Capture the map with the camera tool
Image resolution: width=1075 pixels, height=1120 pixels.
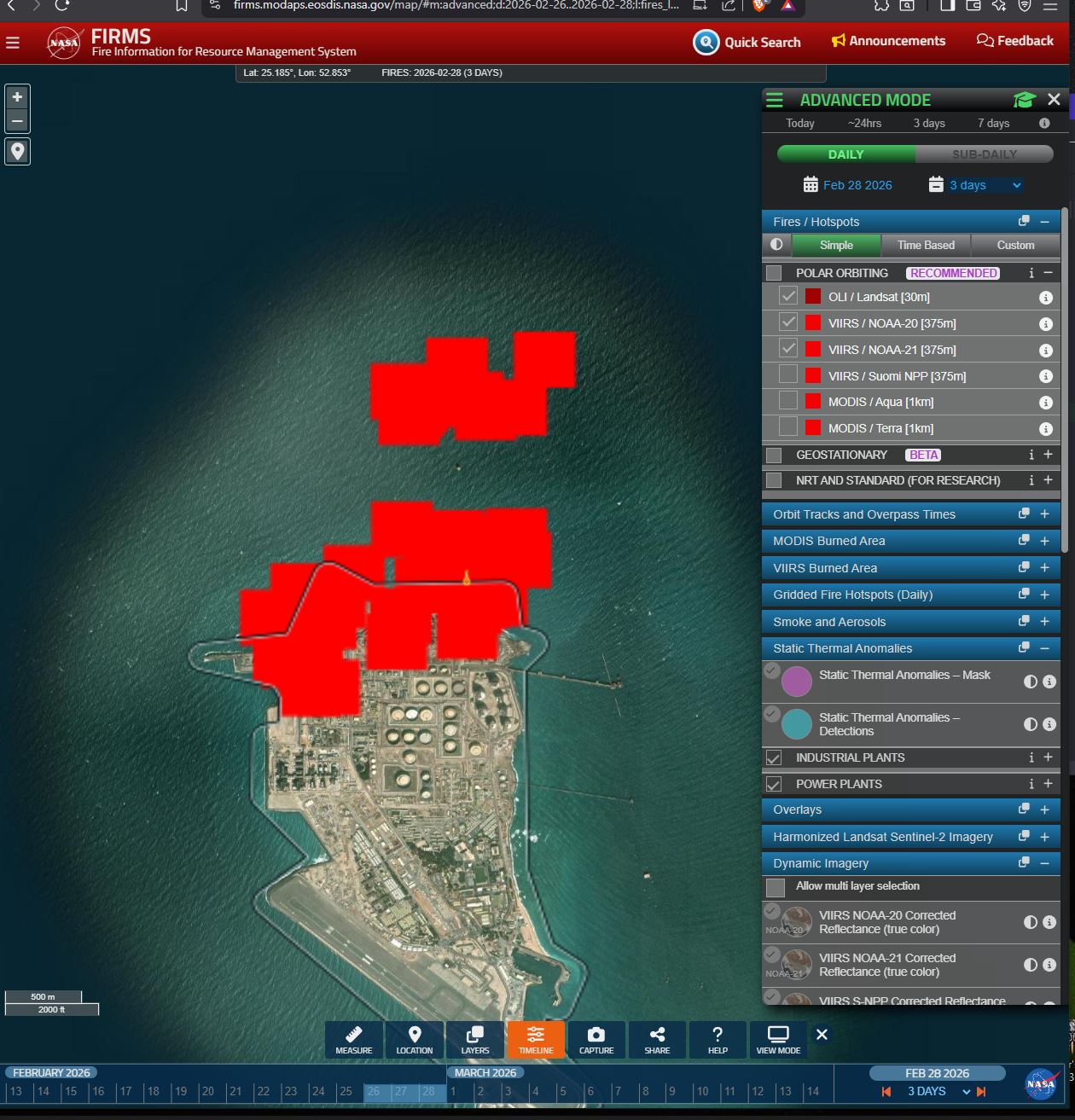(596, 1040)
